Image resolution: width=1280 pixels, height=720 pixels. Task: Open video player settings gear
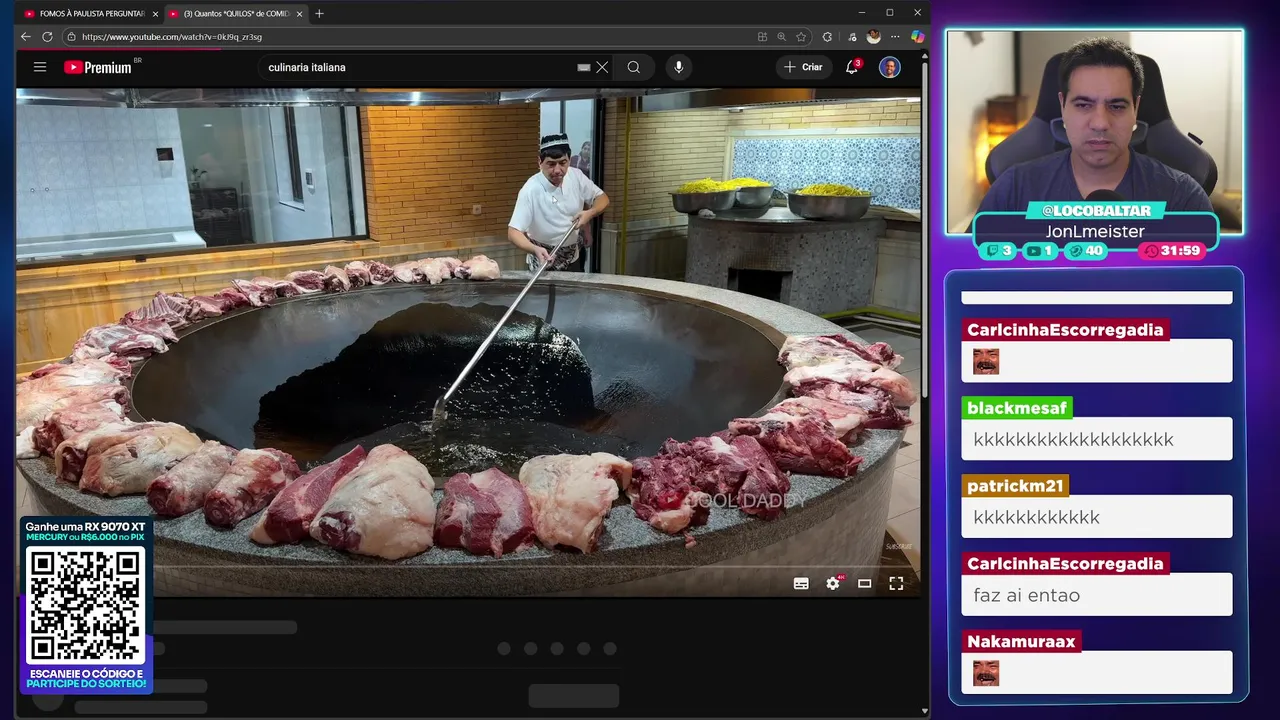833,584
